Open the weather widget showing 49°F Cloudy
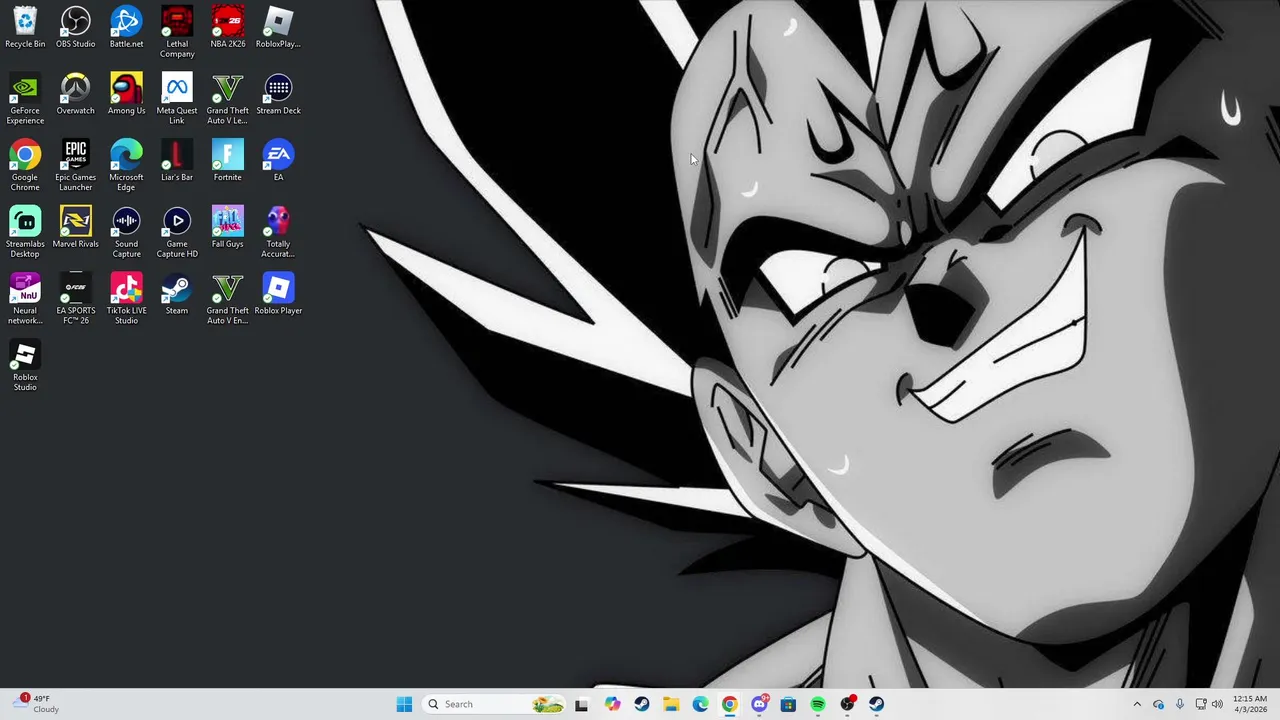Image resolution: width=1280 pixels, height=720 pixels. click(x=38, y=704)
